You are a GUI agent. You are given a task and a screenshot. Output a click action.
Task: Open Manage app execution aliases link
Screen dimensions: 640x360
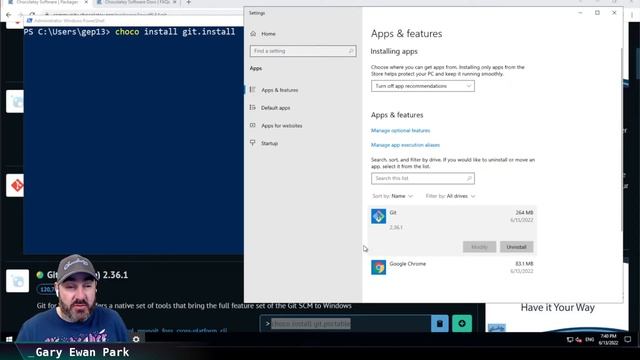click(405, 145)
